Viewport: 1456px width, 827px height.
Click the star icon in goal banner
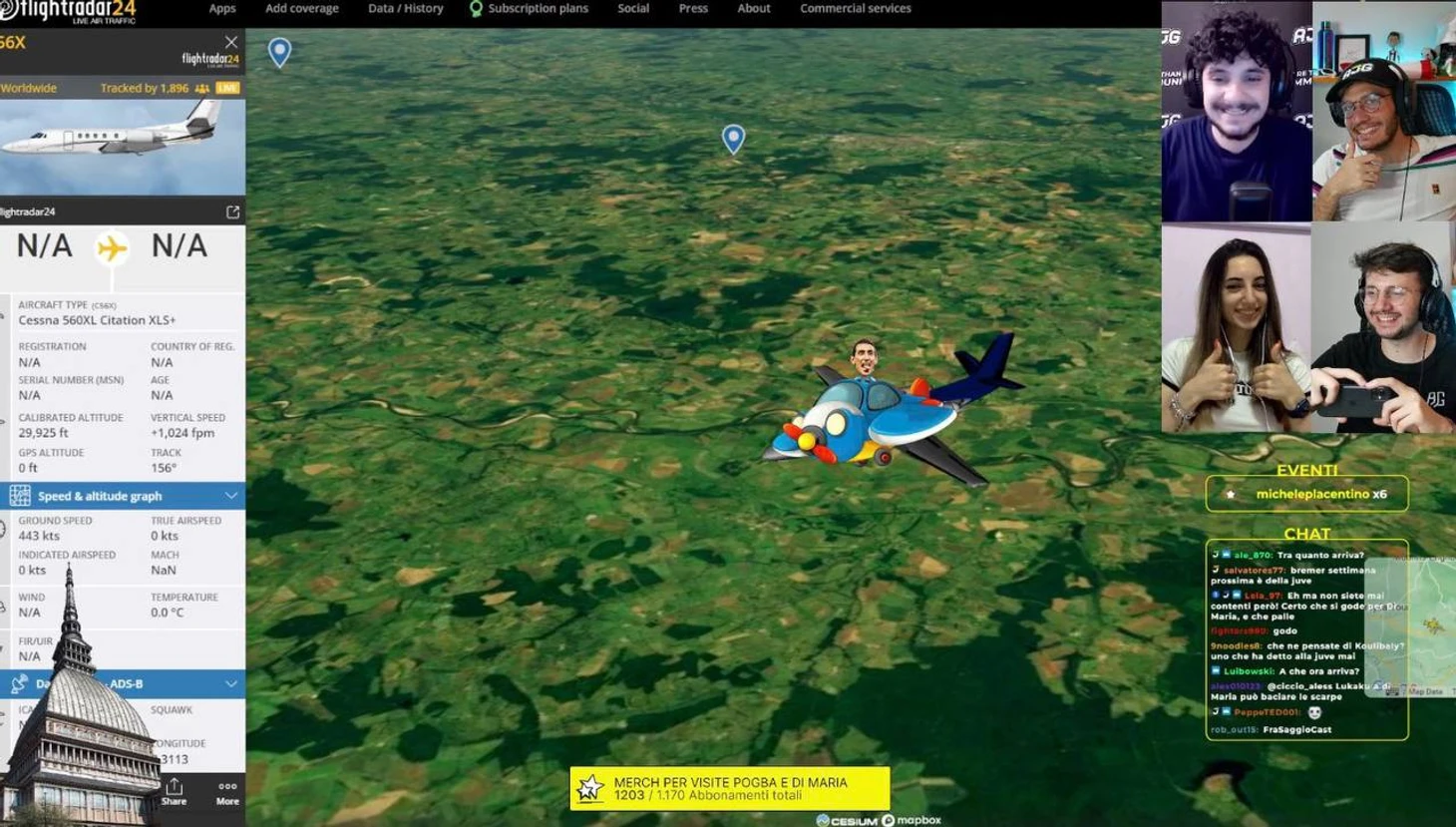tap(590, 788)
